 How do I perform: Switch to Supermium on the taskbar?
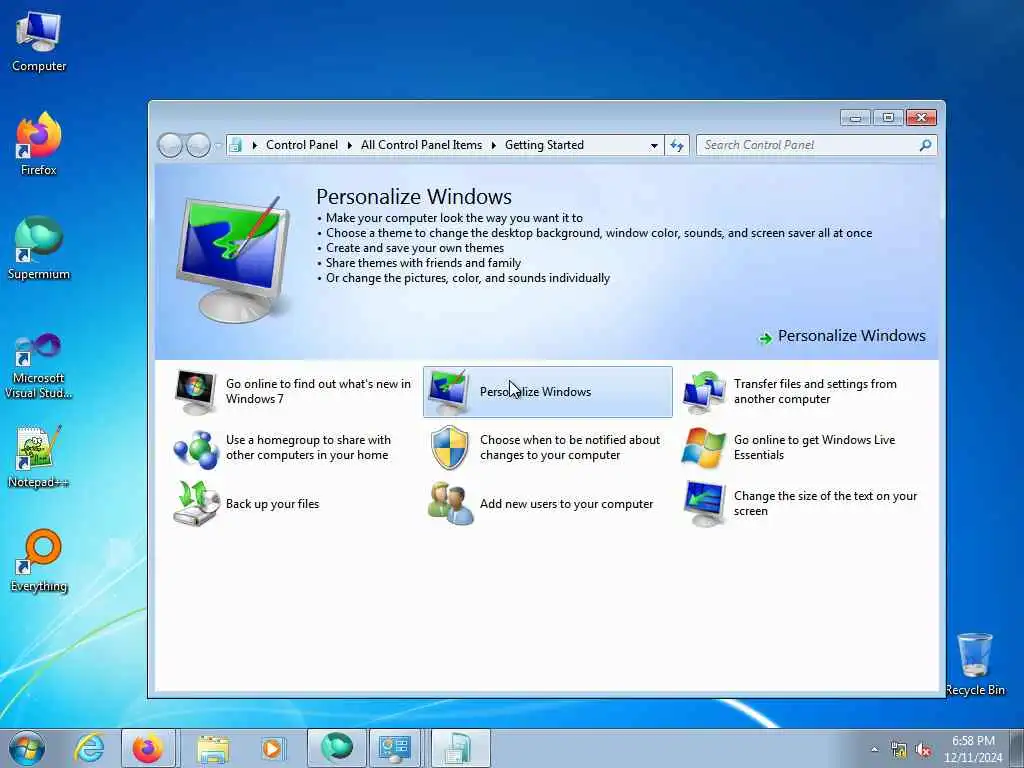[336, 748]
